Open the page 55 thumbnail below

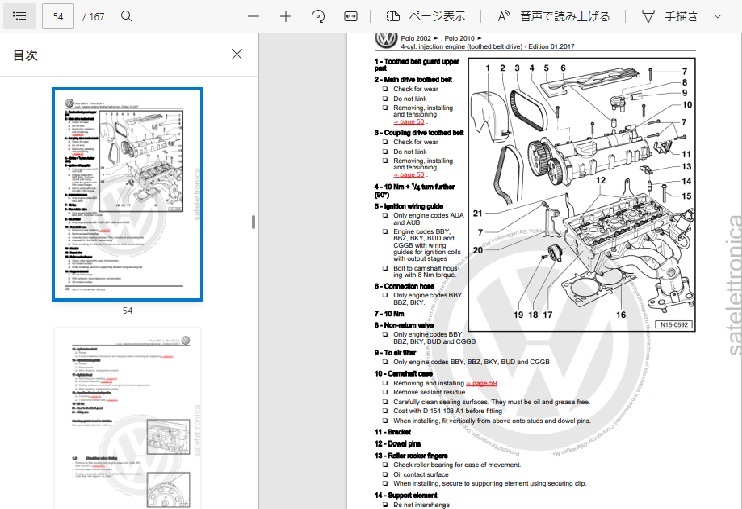pos(127,419)
